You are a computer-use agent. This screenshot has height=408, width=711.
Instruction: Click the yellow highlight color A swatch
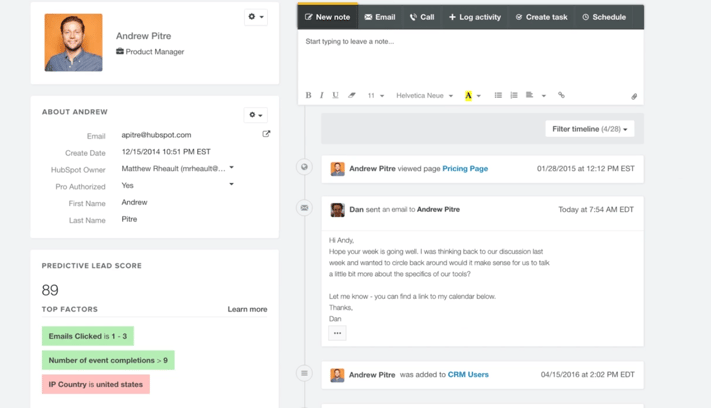(468, 96)
